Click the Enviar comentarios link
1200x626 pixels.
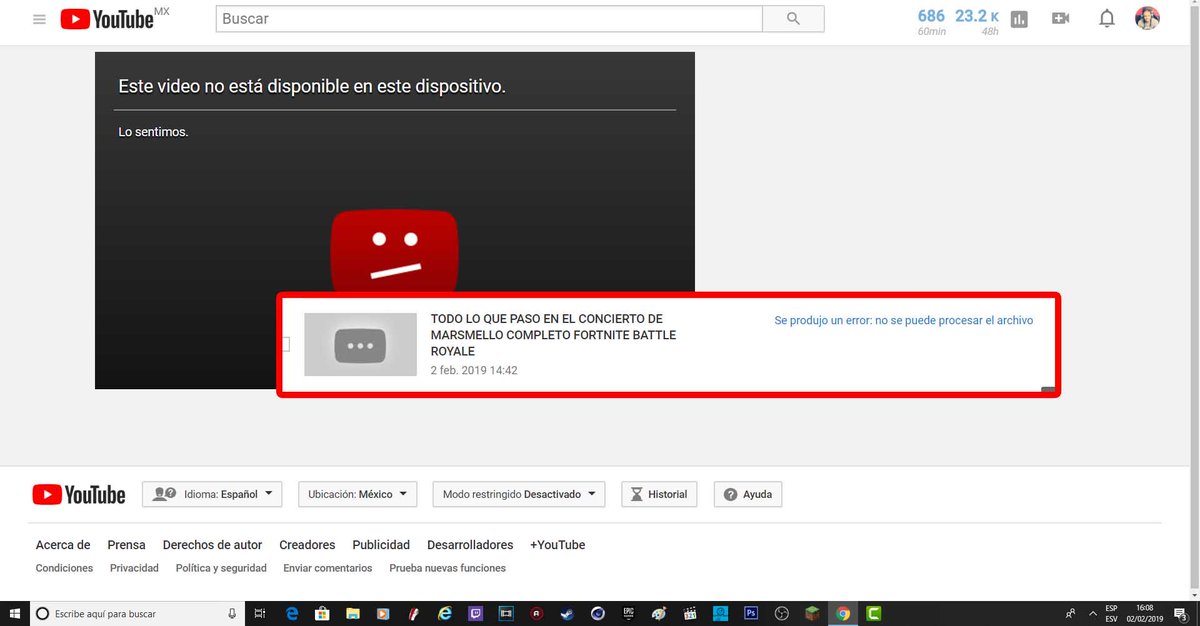[x=328, y=568]
